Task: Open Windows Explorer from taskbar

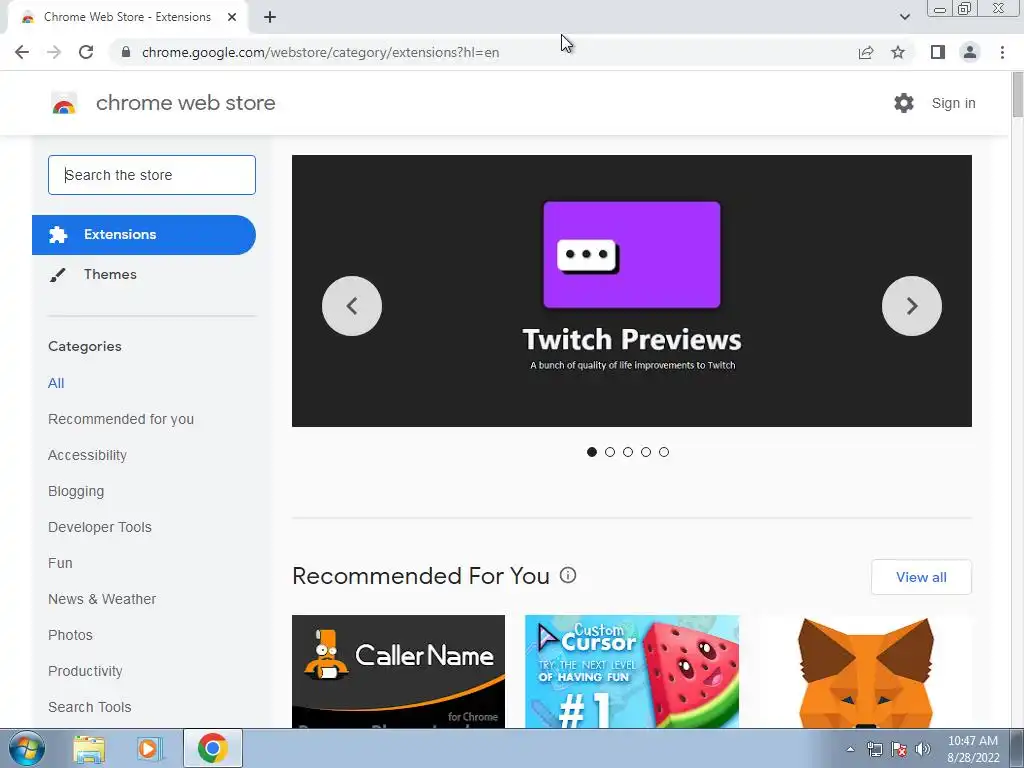Action: (x=89, y=749)
